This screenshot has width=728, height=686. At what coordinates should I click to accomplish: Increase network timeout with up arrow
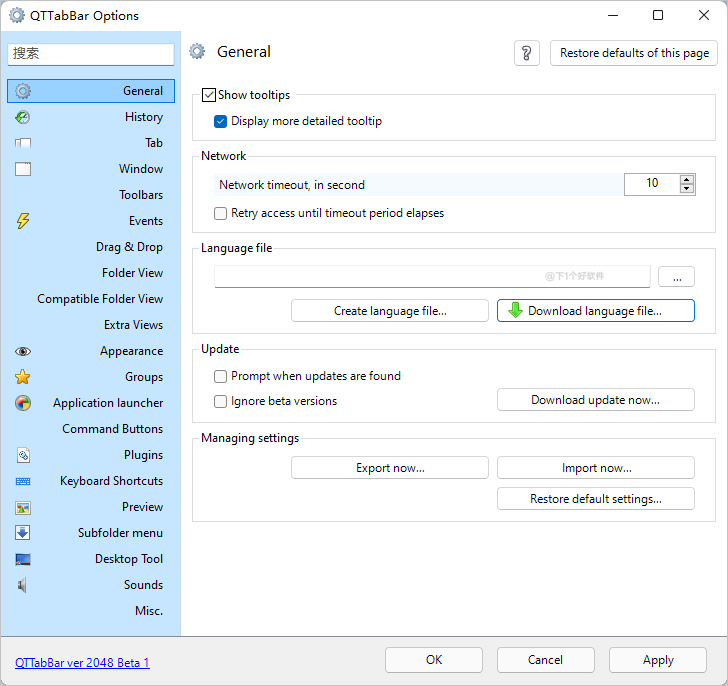[x=687, y=180]
